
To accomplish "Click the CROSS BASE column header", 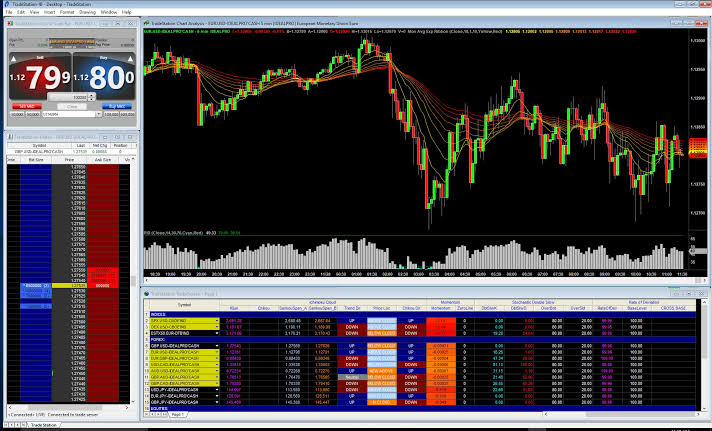I will click(673, 308).
